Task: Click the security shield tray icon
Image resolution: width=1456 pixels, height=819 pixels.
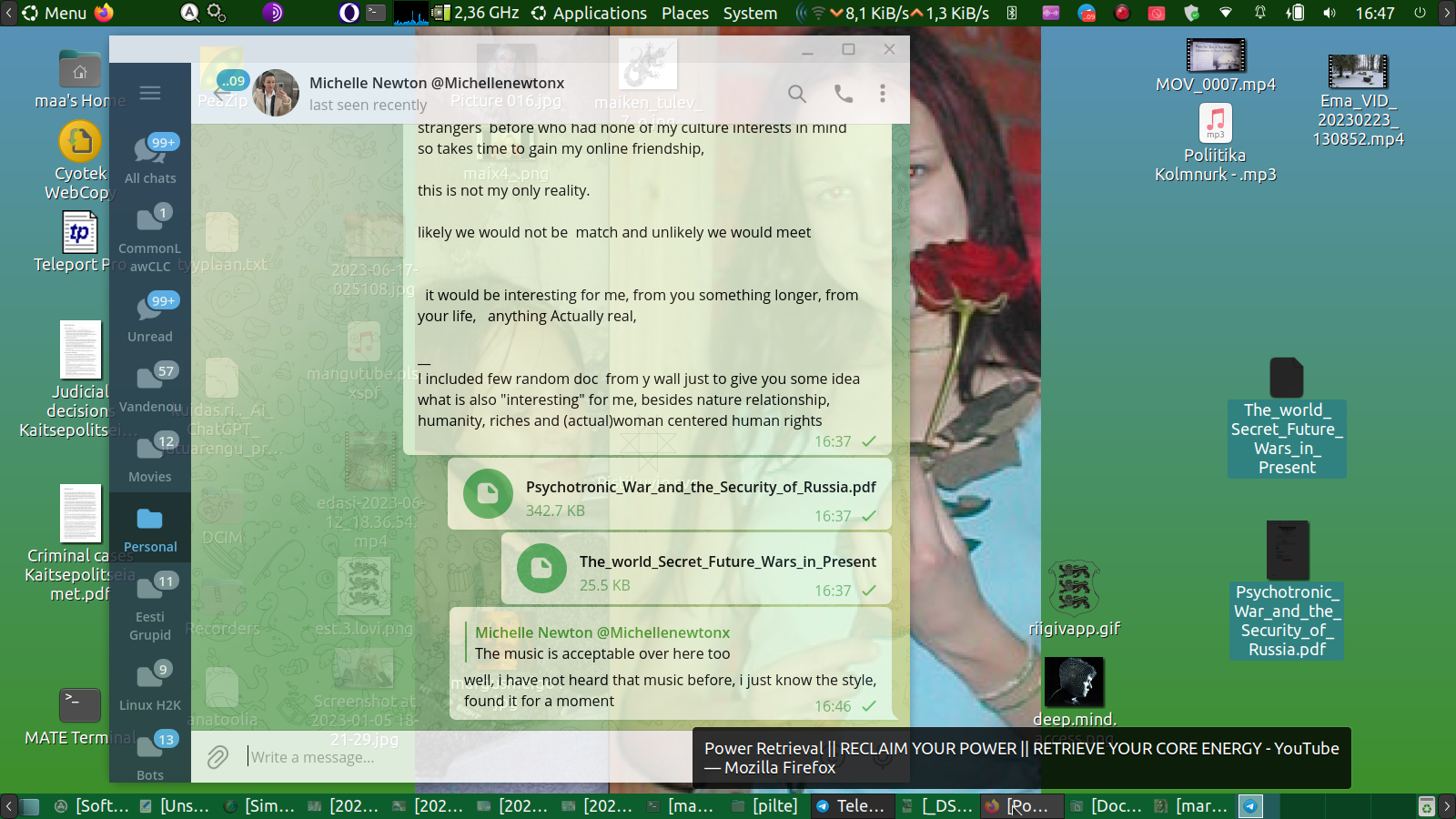Action: [1191, 13]
